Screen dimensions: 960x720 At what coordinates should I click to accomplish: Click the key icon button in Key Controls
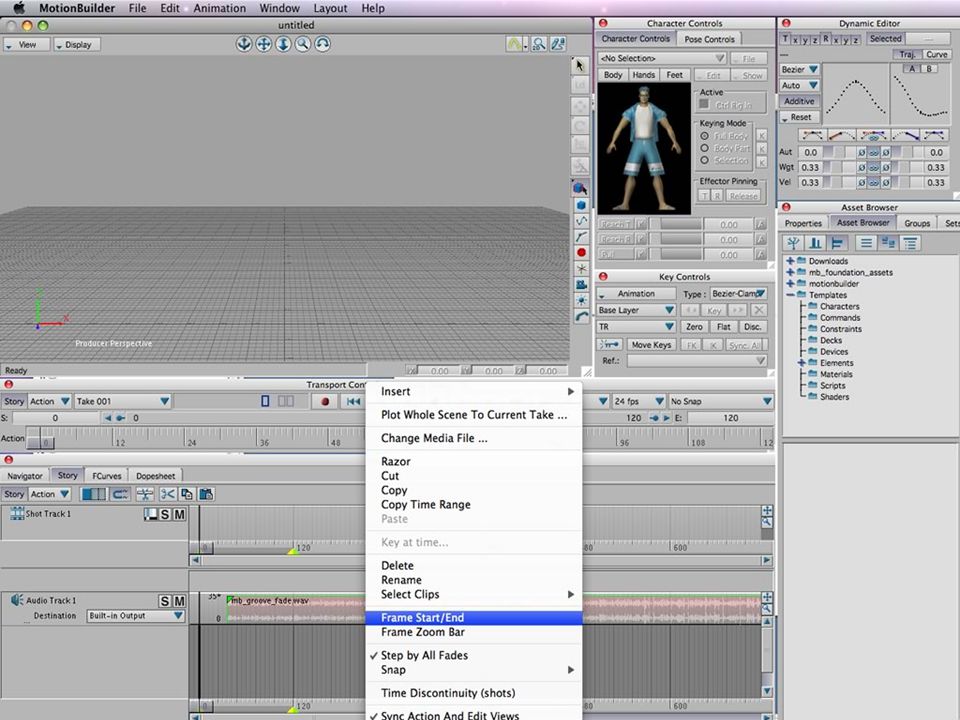pyautogui.click(x=610, y=345)
